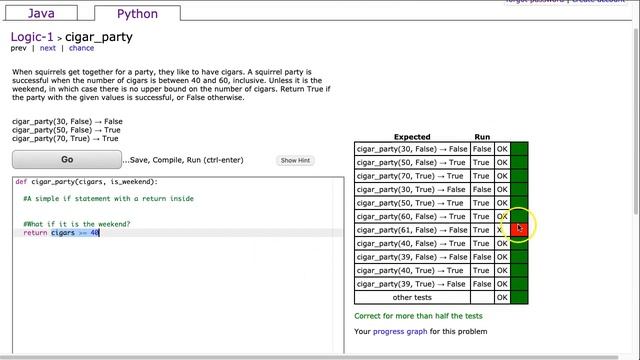The image size is (640, 360).
Task: Select the cigar_party(39, False) → False expected cell
Action: click(412, 257)
